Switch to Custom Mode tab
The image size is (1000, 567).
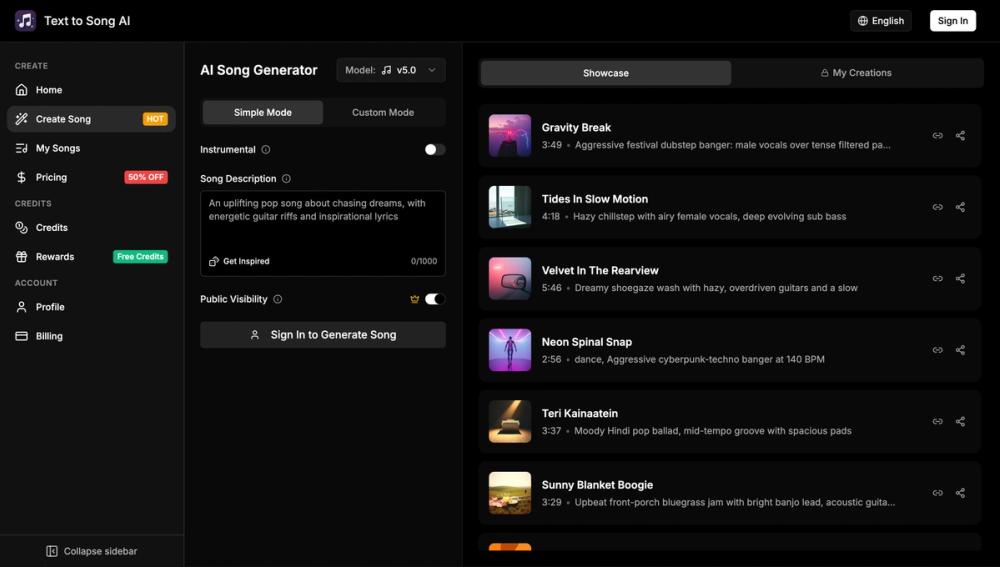coord(383,112)
